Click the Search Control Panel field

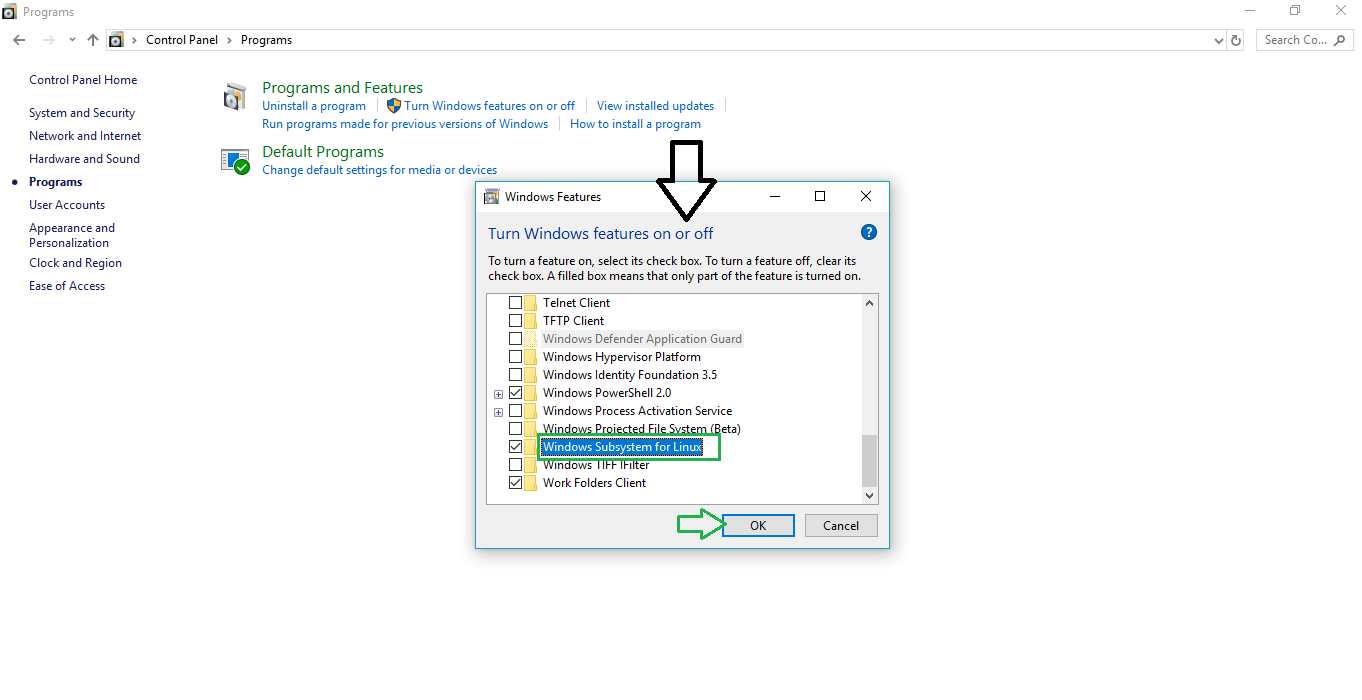[1306, 40]
